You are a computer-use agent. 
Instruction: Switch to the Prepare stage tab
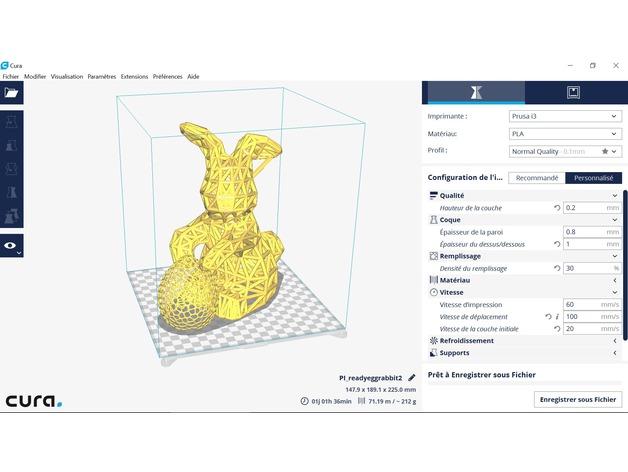[476, 93]
